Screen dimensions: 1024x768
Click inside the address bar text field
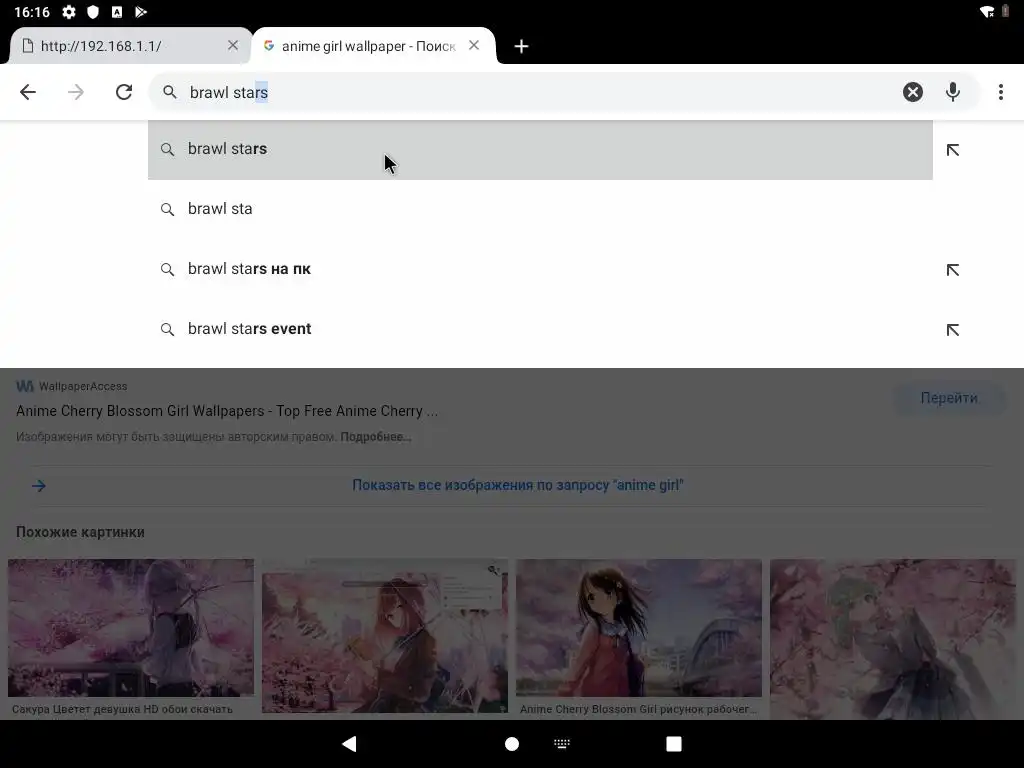pyautogui.click(x=542, y=92)
